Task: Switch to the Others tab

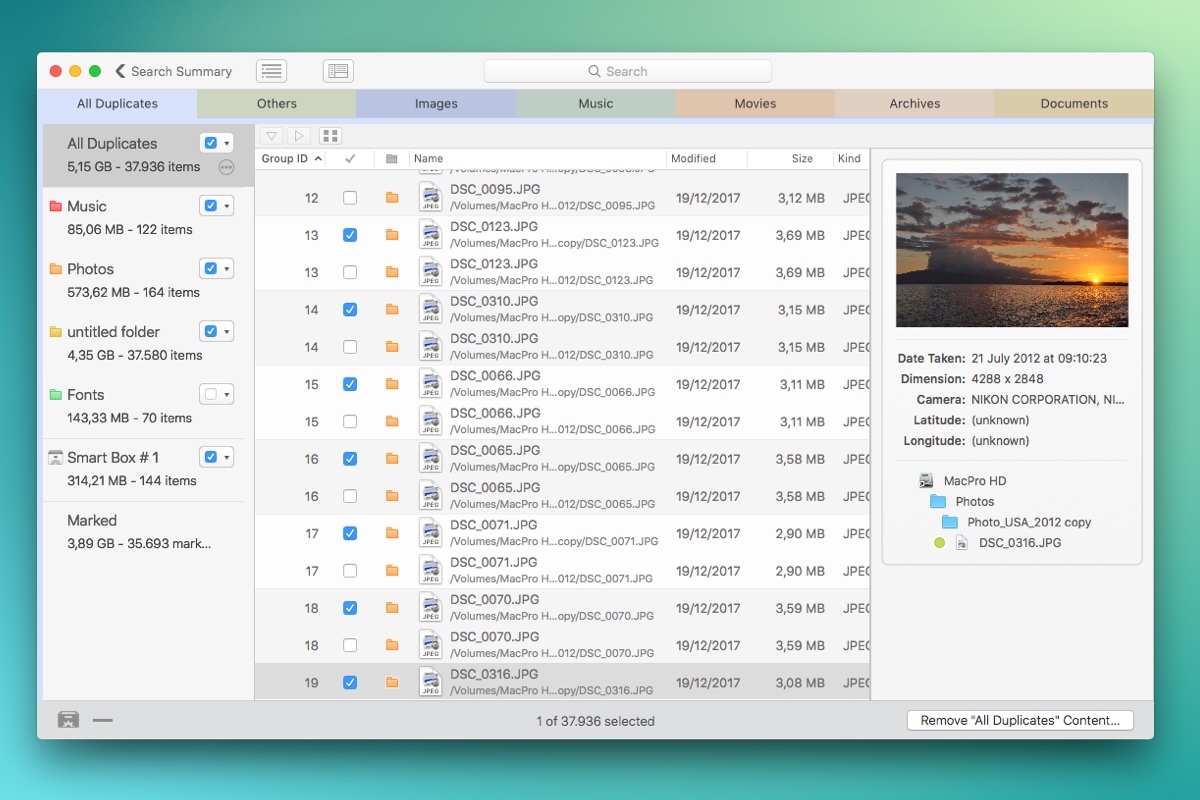Action: coord(277,104)
